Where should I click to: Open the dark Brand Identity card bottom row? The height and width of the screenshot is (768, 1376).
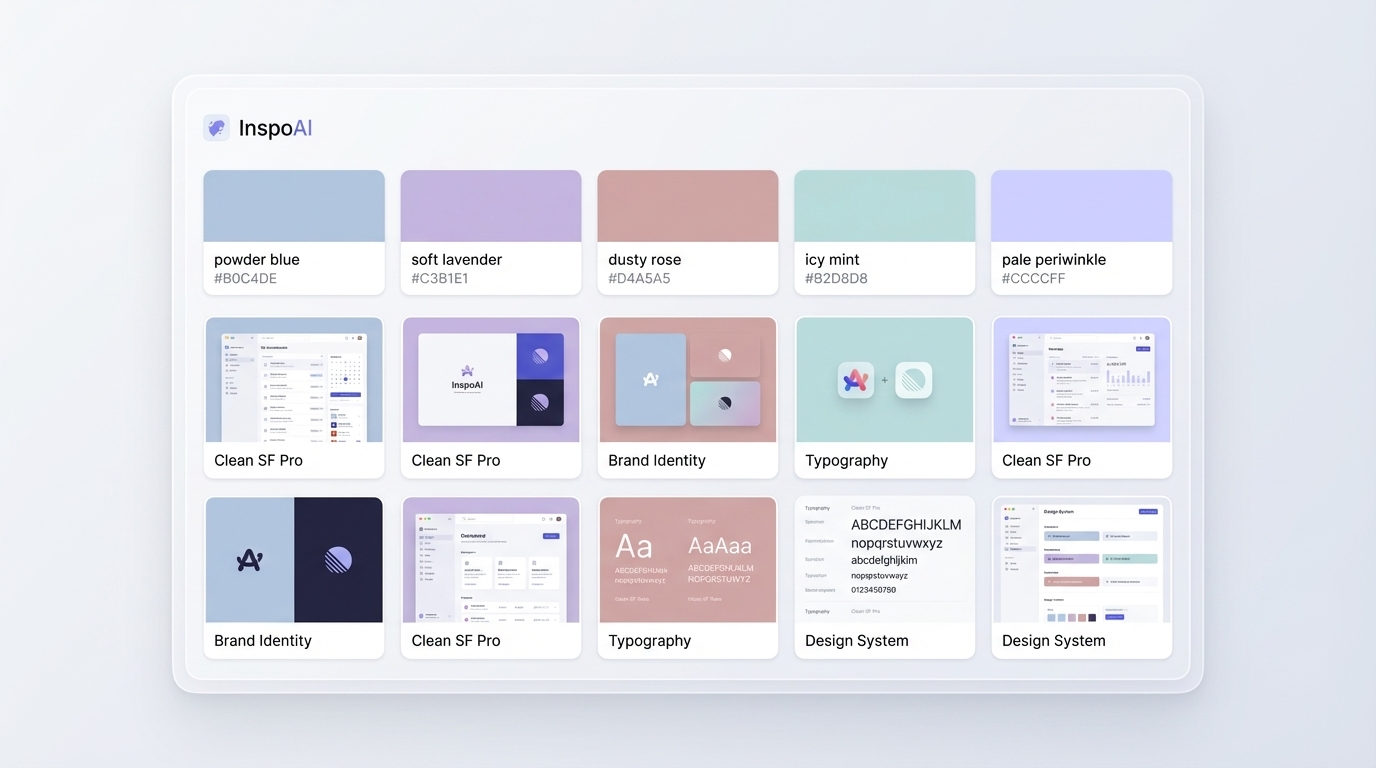point(293,560)
